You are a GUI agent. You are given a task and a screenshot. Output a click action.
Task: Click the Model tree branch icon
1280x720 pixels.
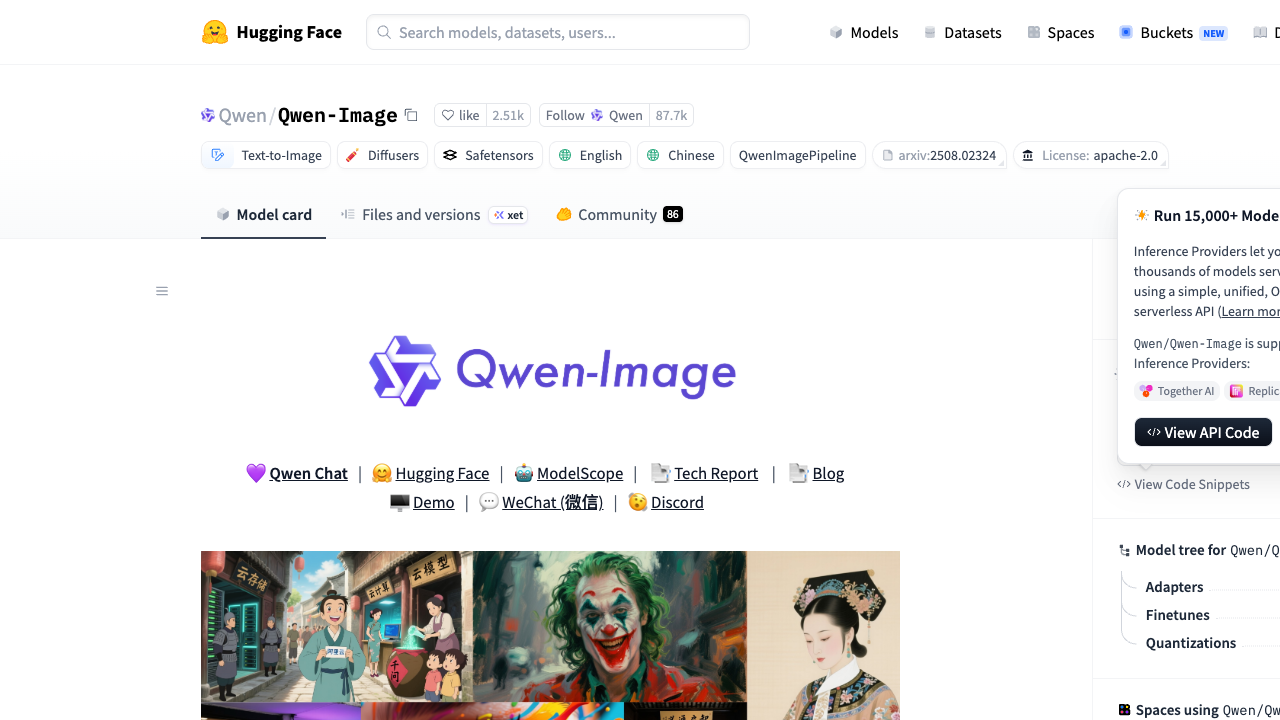coord(1125,550)
